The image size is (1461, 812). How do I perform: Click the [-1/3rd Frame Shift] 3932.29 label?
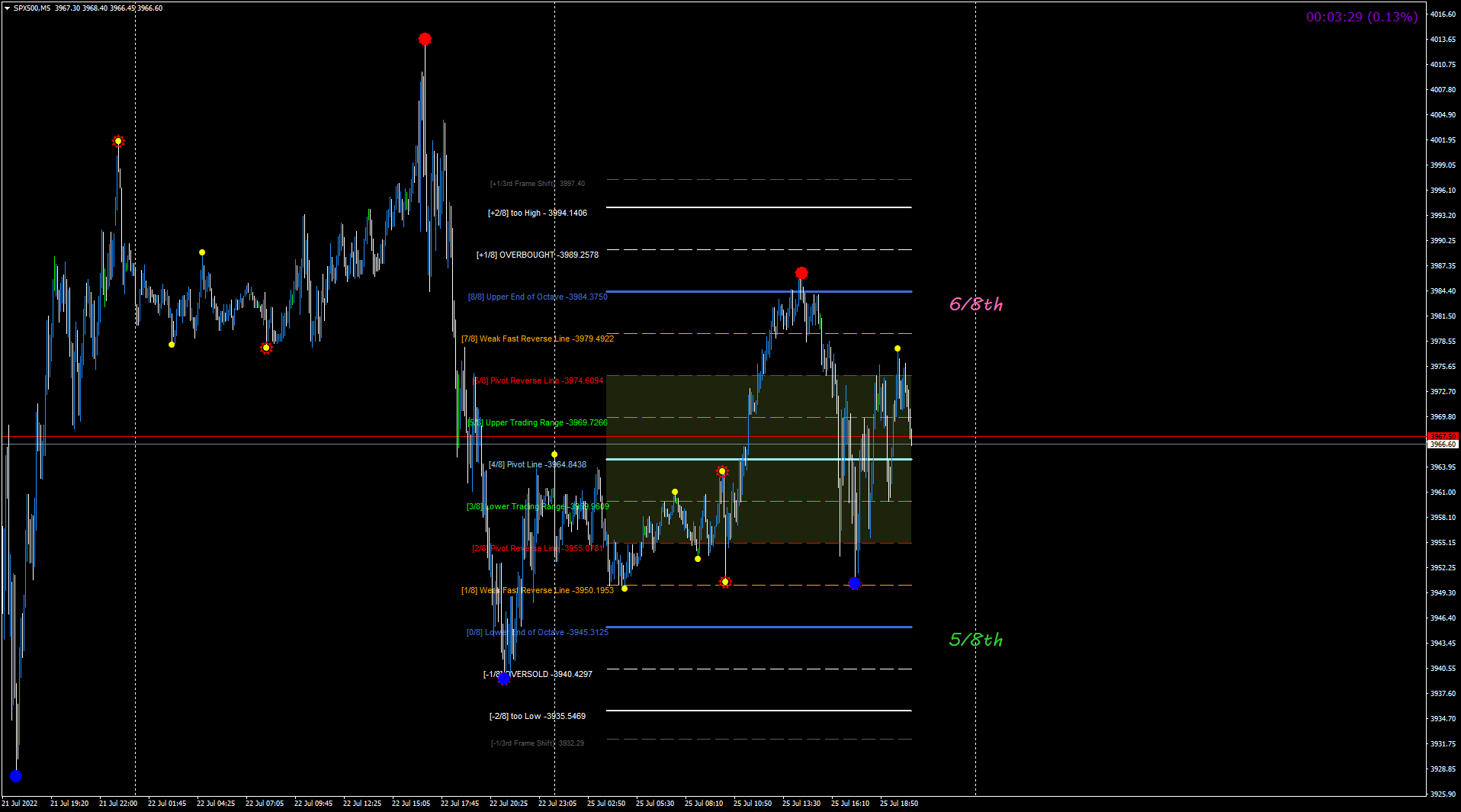coord(538,743)
